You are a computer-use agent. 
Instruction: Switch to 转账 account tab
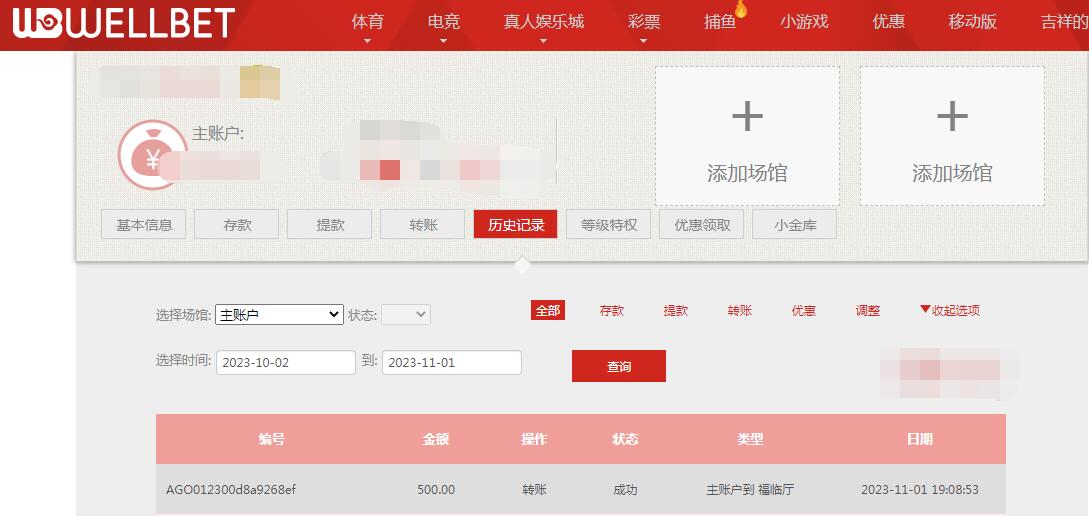pyautogui.click(x=423, y=224)
